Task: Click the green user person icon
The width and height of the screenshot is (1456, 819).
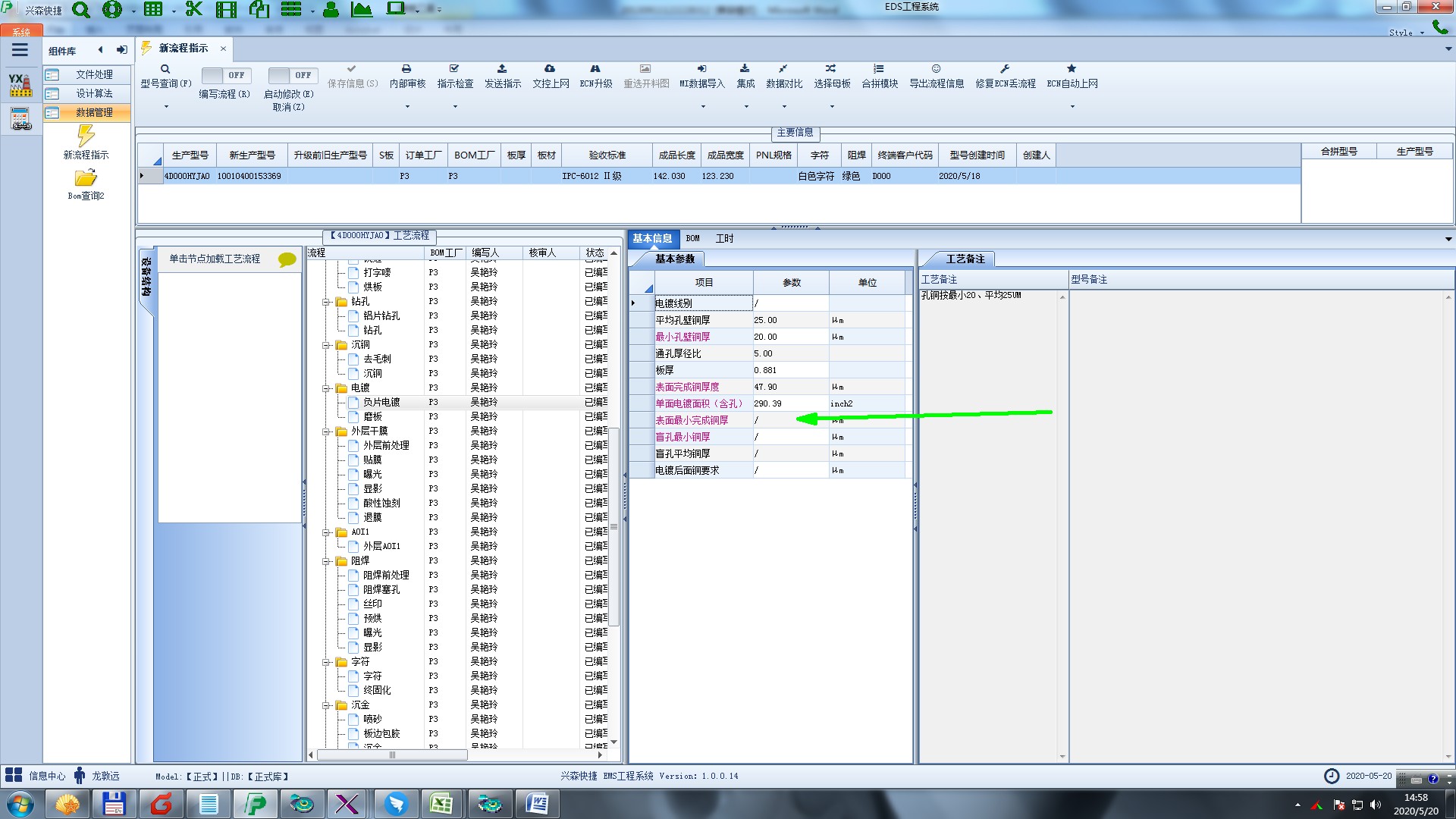Action: (331, 9)
